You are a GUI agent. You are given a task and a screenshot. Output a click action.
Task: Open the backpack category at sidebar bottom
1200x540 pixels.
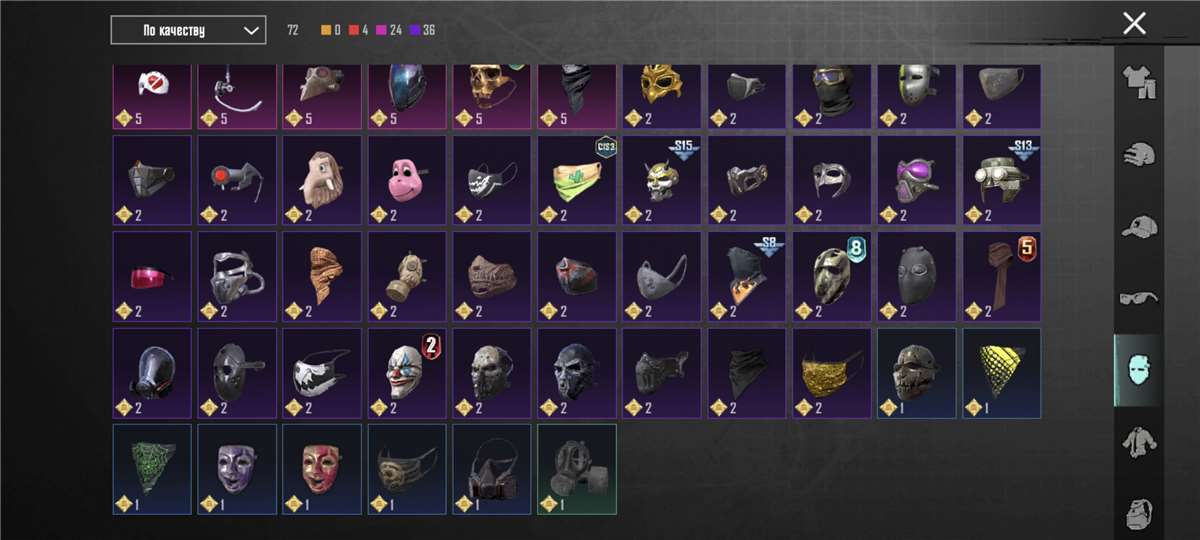1137,512
